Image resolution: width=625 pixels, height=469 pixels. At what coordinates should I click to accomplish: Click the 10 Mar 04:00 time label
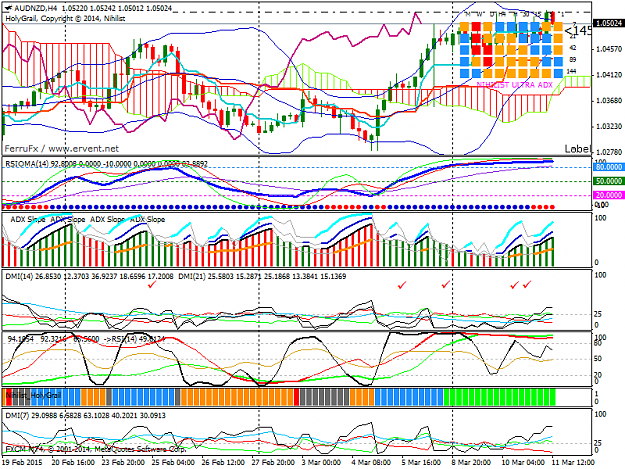coord(523,463)
